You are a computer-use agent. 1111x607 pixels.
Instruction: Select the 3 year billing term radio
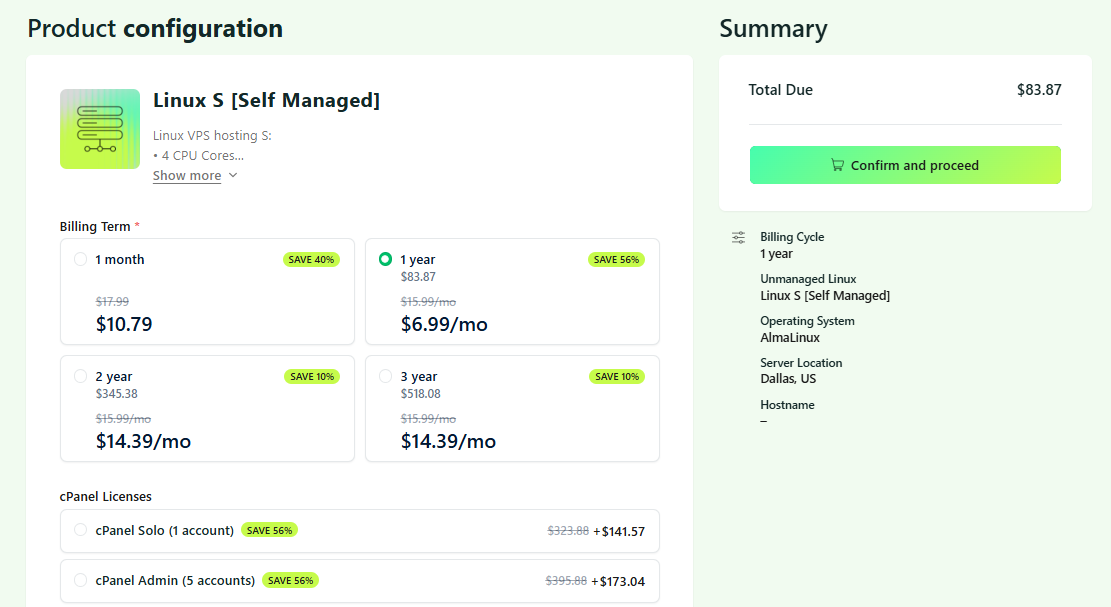pos(385,376)
